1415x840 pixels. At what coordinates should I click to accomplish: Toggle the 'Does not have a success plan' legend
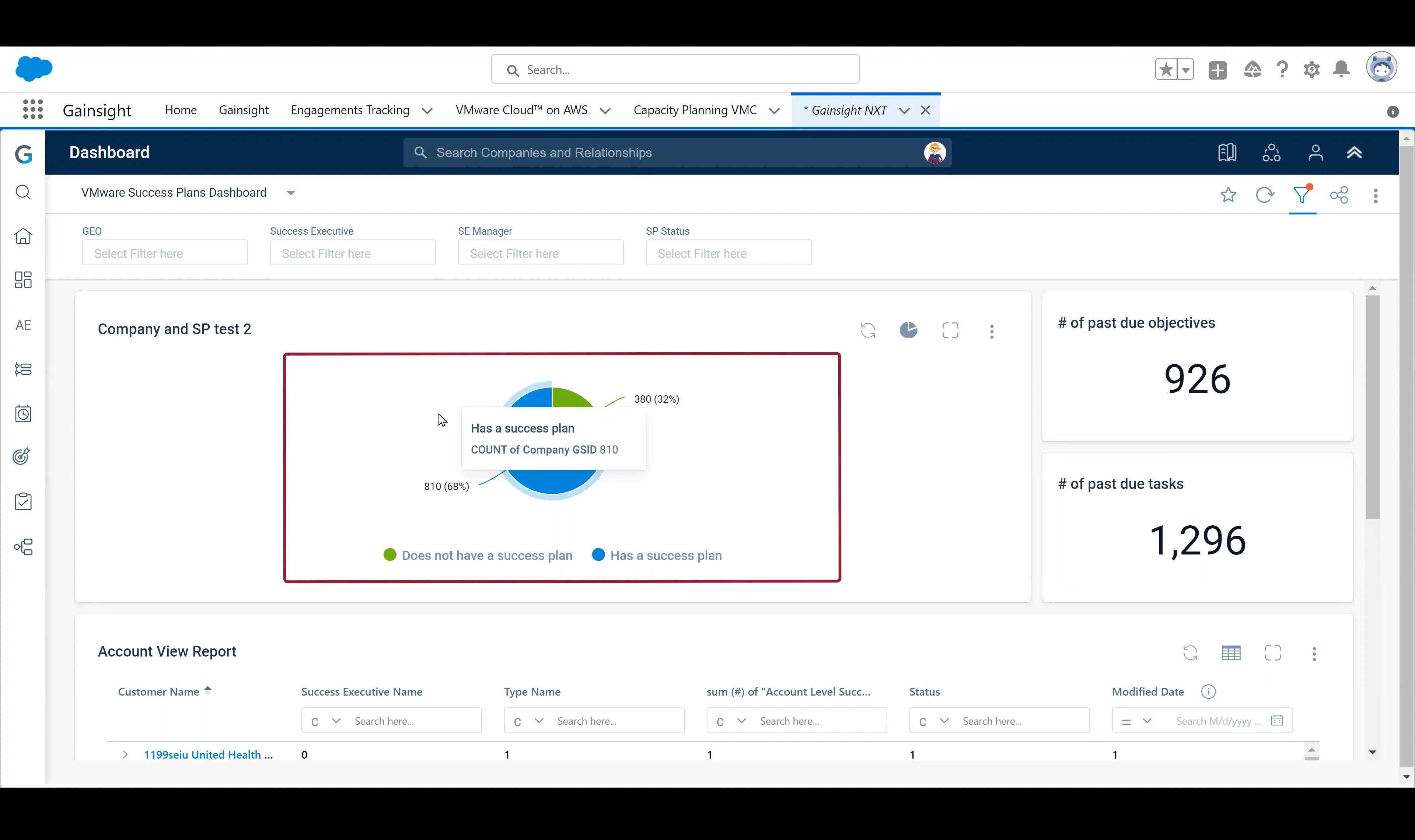tap(478, 555)
